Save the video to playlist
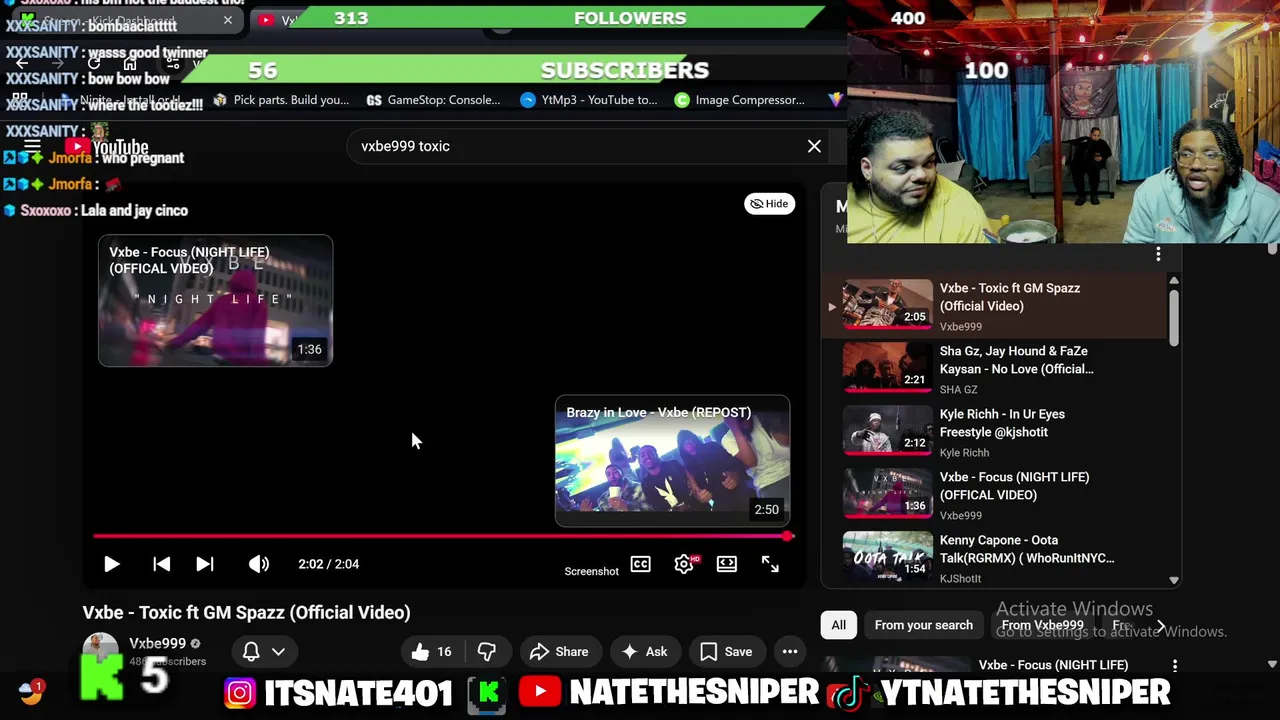 [727, 652]
